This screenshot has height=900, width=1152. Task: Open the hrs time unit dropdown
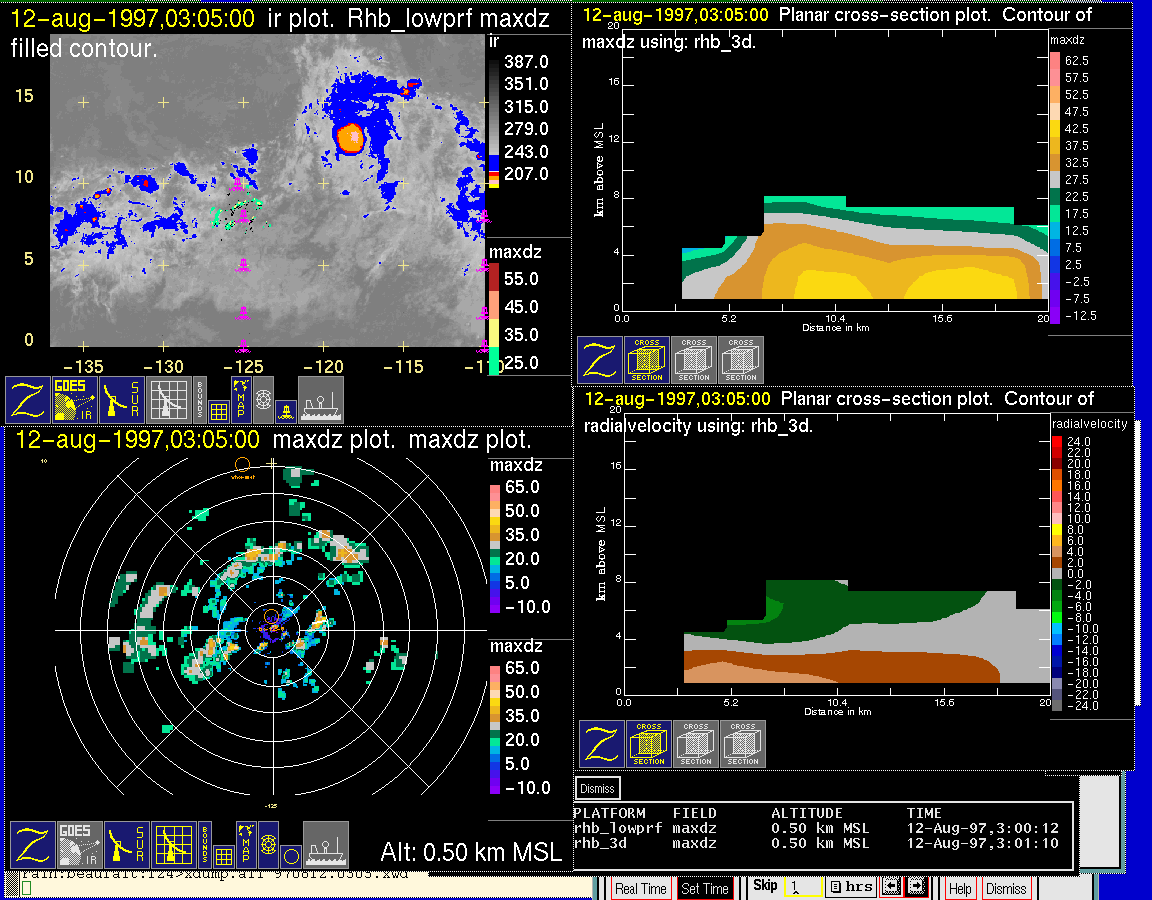point(851,887)
